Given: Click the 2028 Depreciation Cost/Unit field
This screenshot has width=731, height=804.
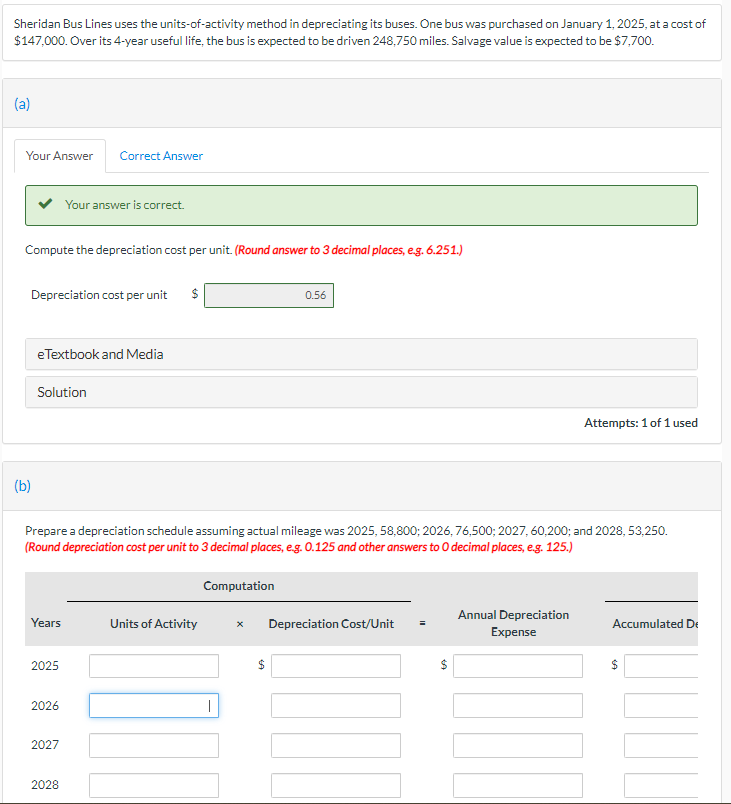Looking at the screenshot, I should [336, 785].
